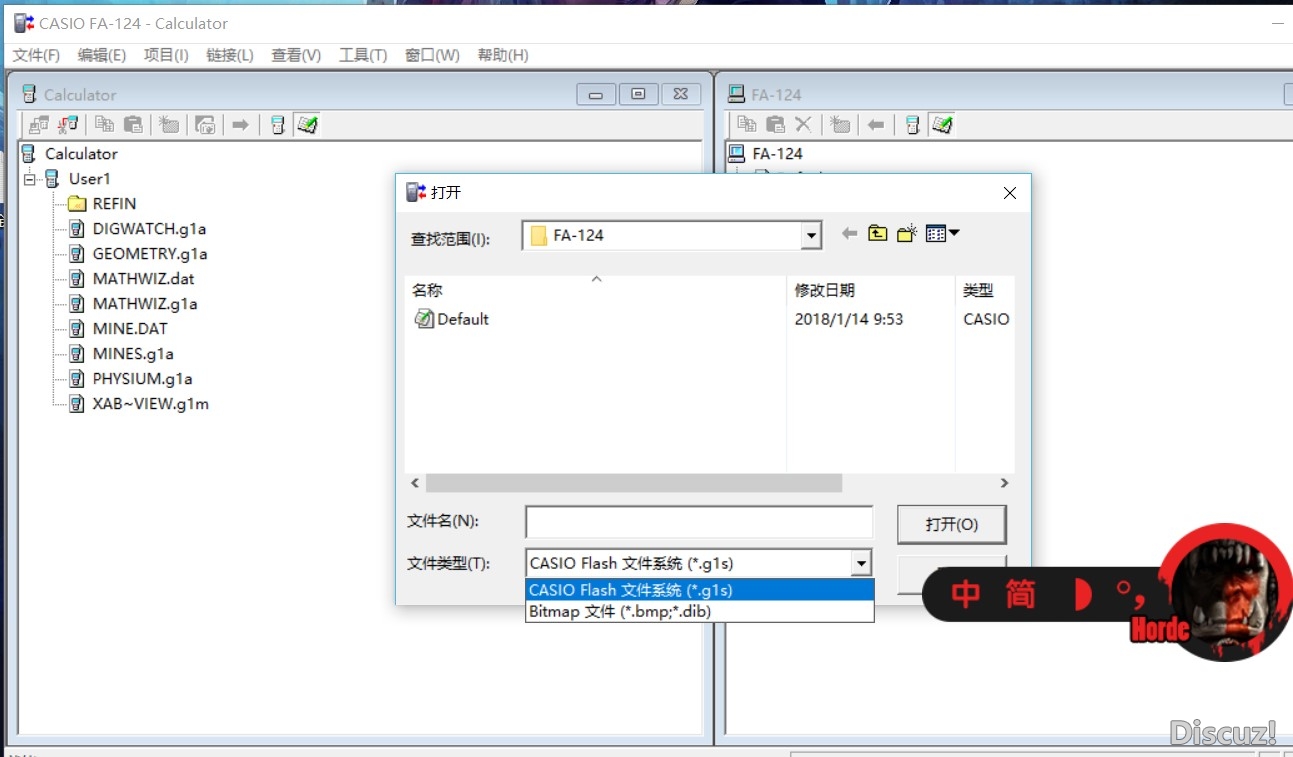Click Connect icon in Calculator toolbar
Screen dimensions: 1293x757
pyautogui.click(x=39, y=125)
